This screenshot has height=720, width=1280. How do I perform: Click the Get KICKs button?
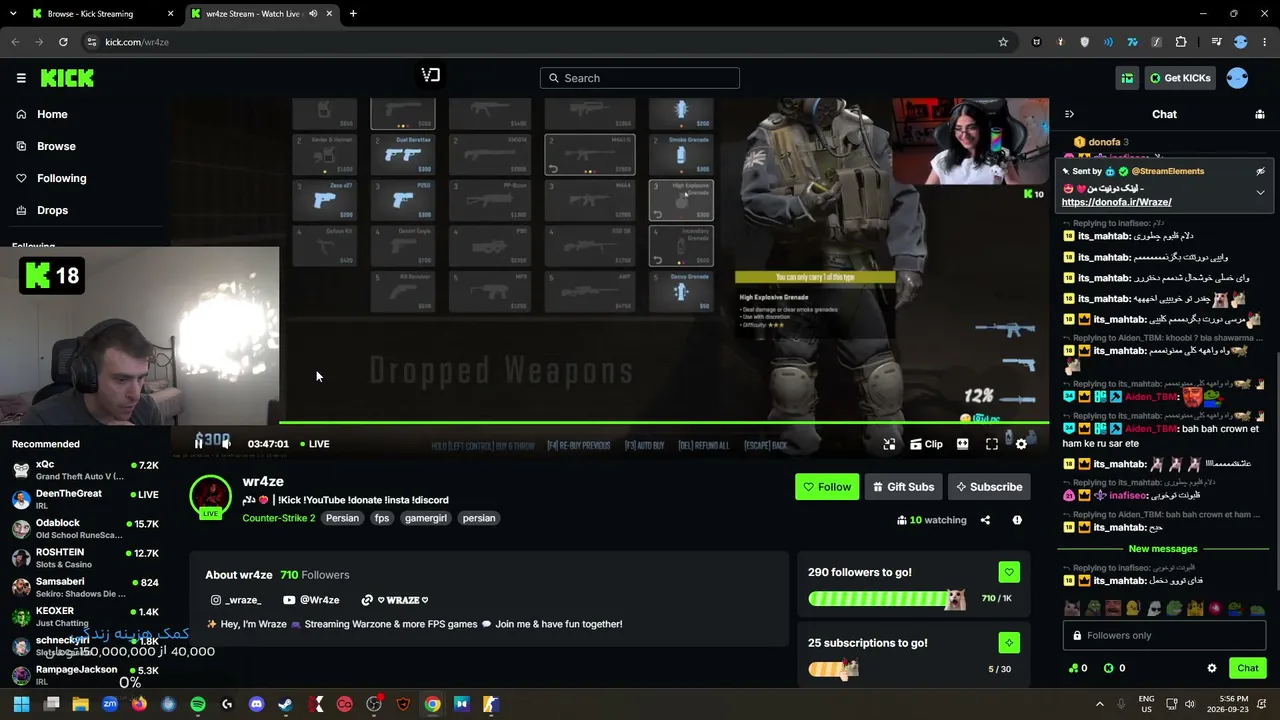(x=1179, y=78)
